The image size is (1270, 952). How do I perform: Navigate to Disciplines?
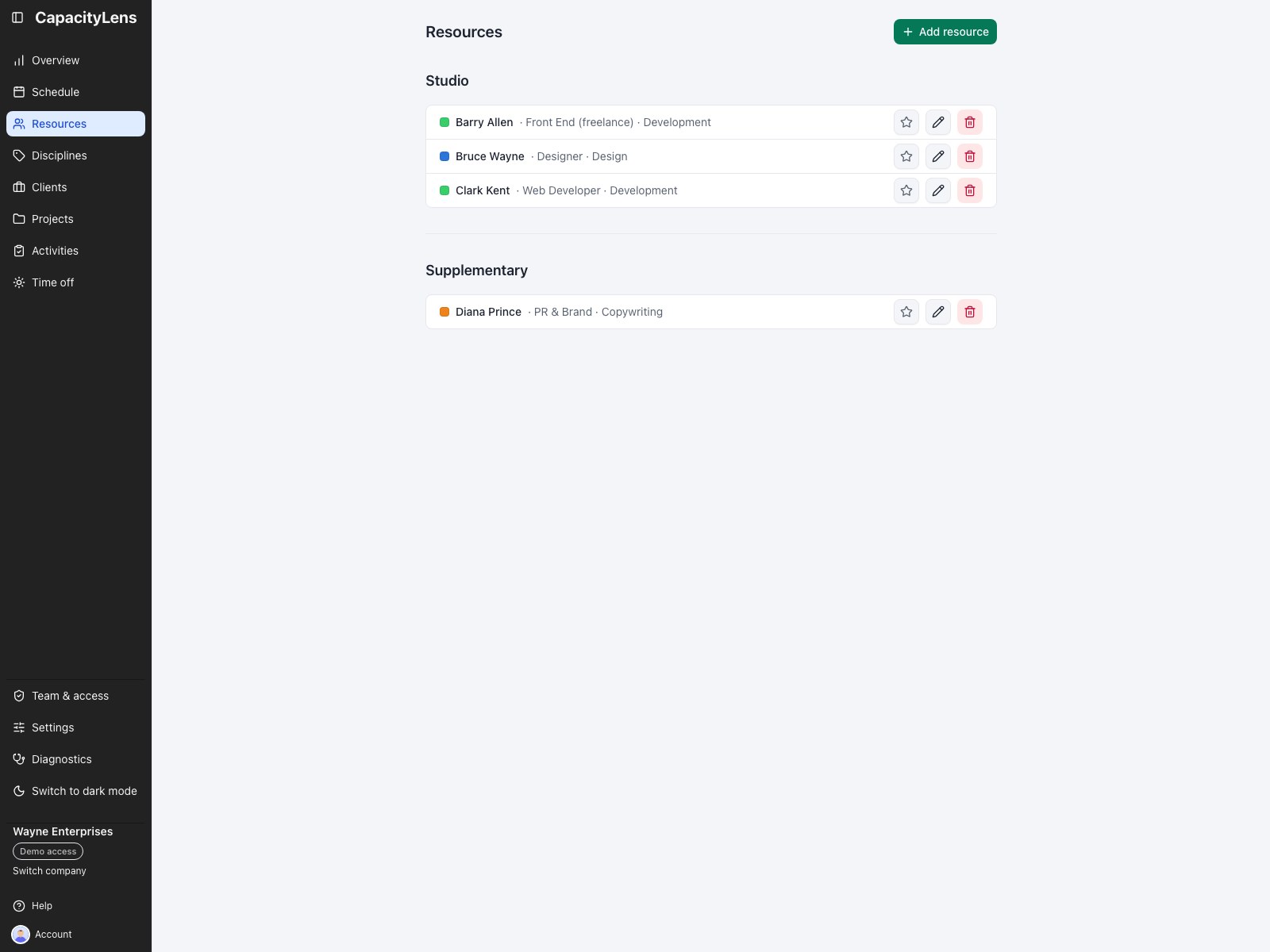click(x=75, y=155)
